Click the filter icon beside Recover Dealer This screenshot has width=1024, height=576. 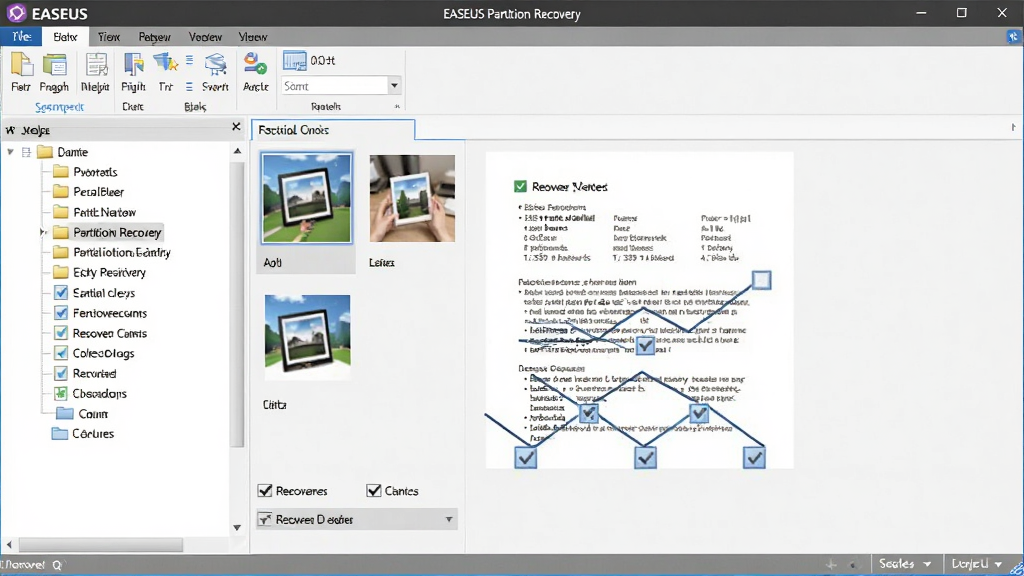[x=264, y=519]
